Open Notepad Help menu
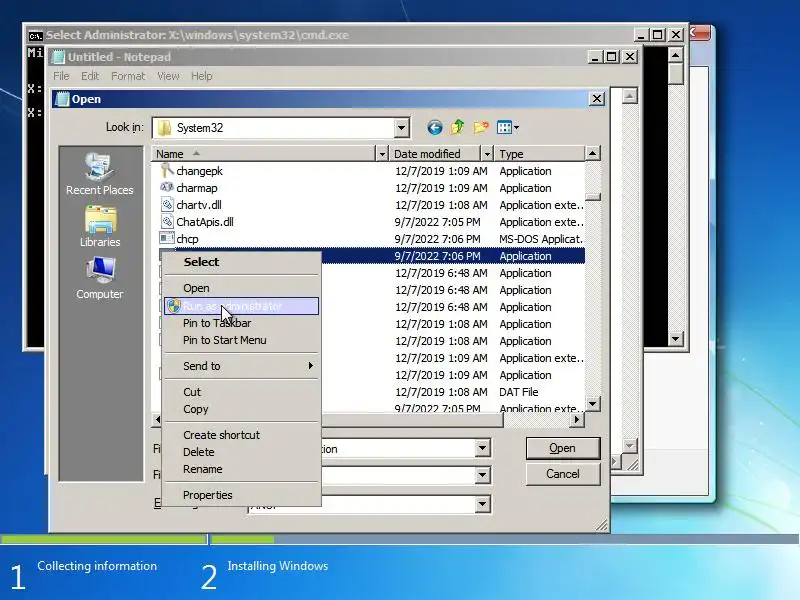 (x=202, y=76)
